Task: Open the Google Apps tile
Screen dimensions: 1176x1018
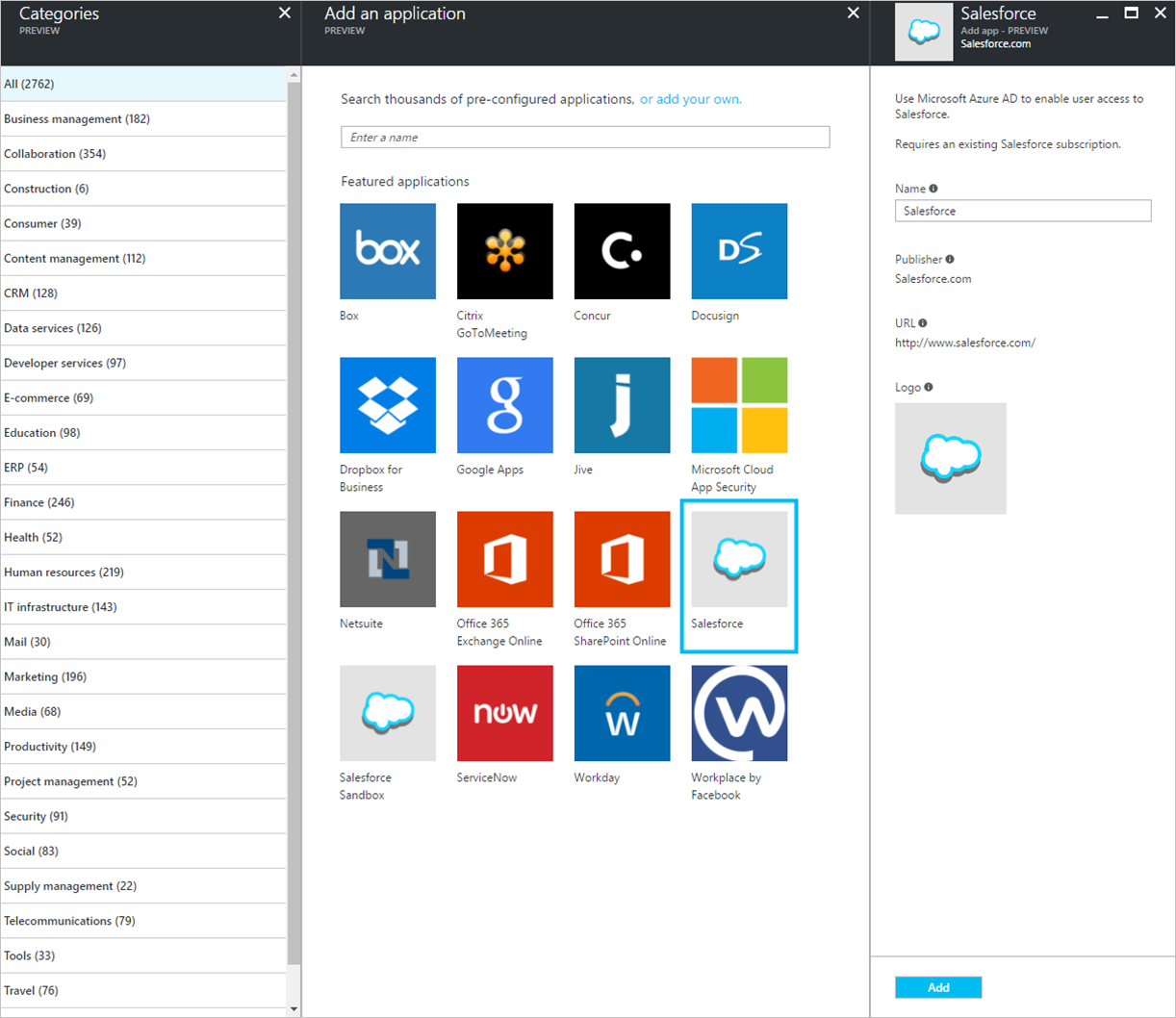Action: (x=505, y=405)
